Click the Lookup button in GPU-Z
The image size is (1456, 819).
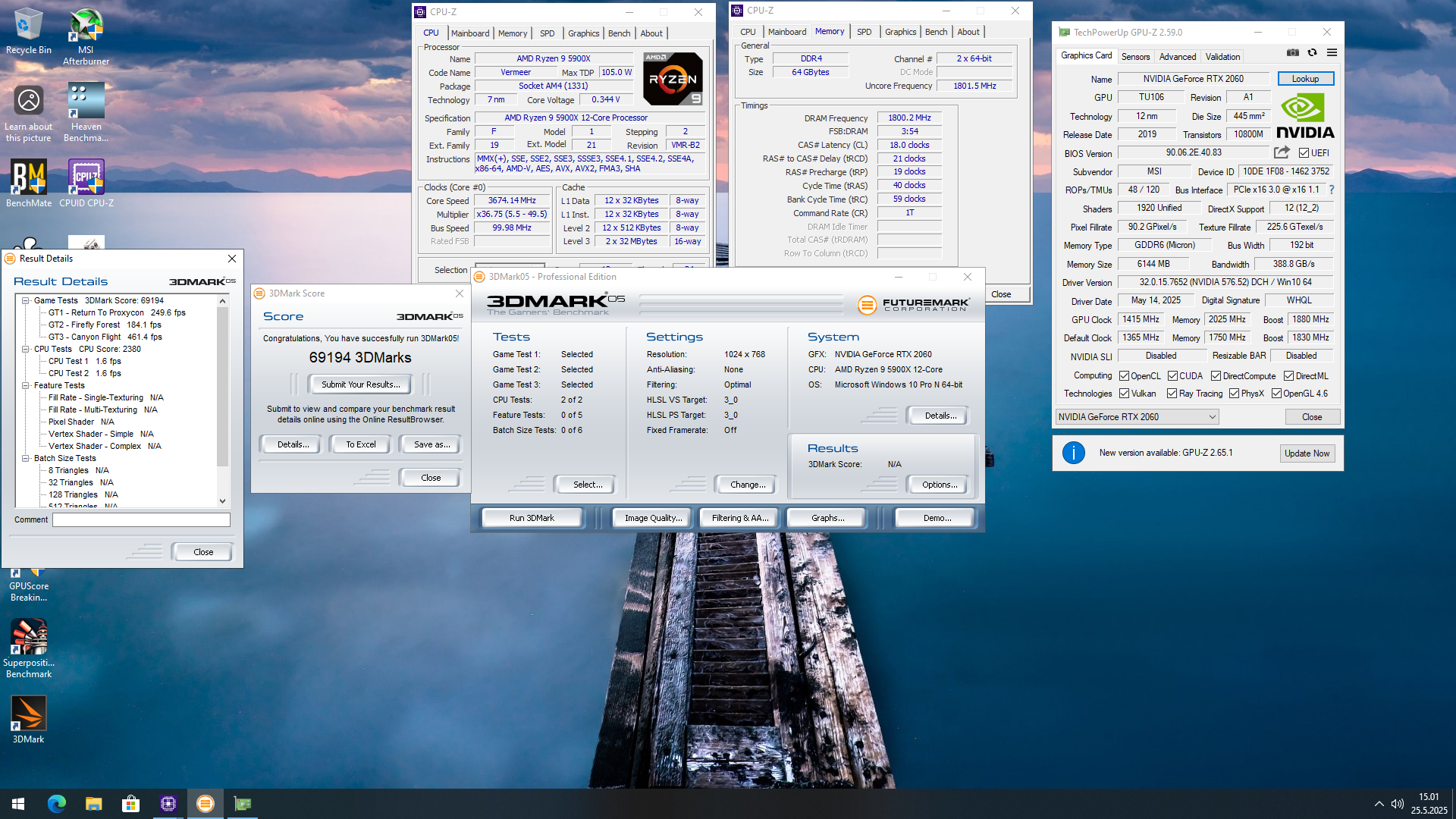click(x=1305, y=79)
